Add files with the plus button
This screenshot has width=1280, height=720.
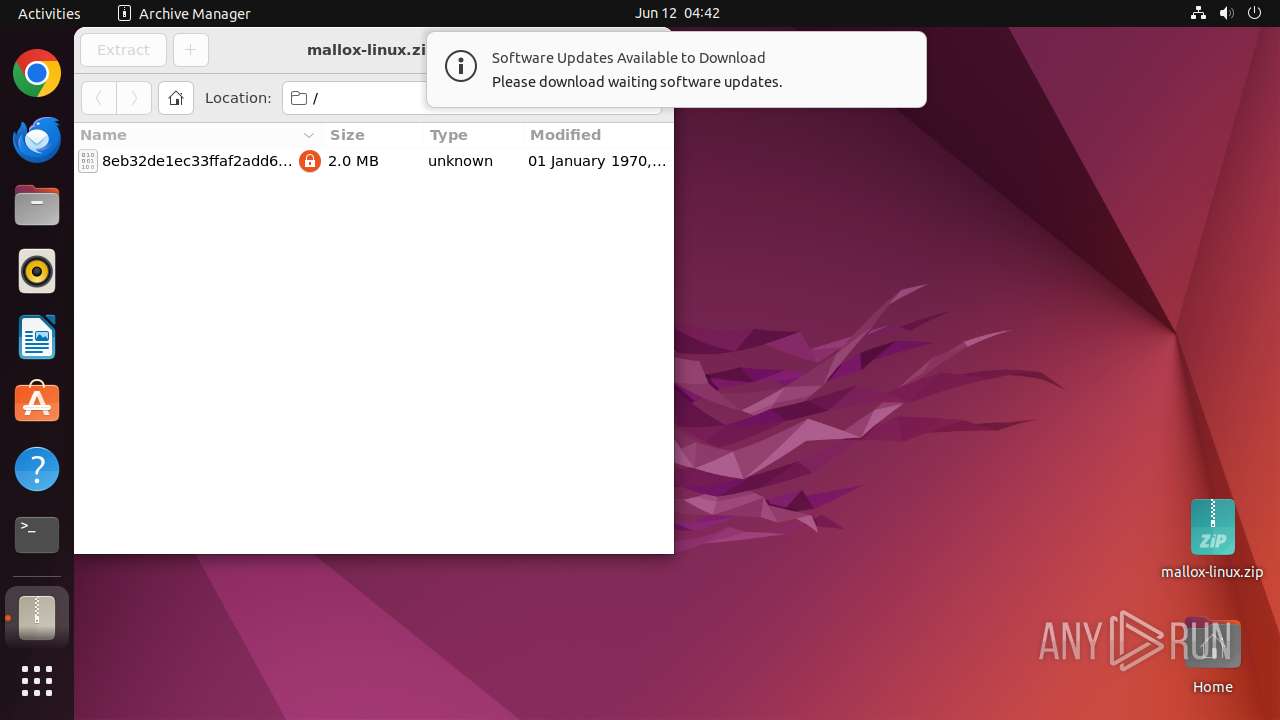pos(190,50)
